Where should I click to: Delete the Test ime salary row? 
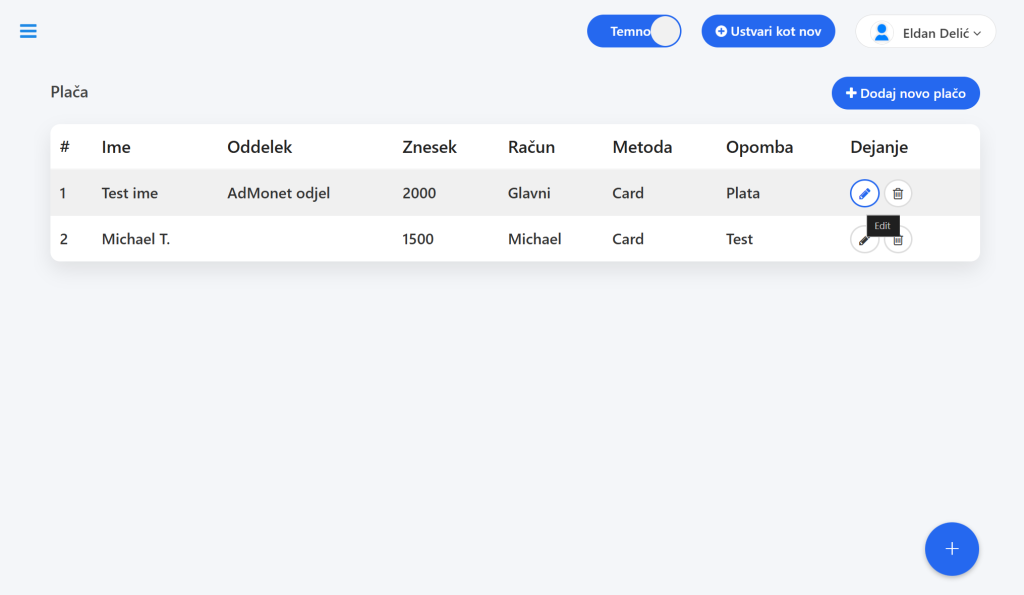pyautogui.click(x=898, y=193)
